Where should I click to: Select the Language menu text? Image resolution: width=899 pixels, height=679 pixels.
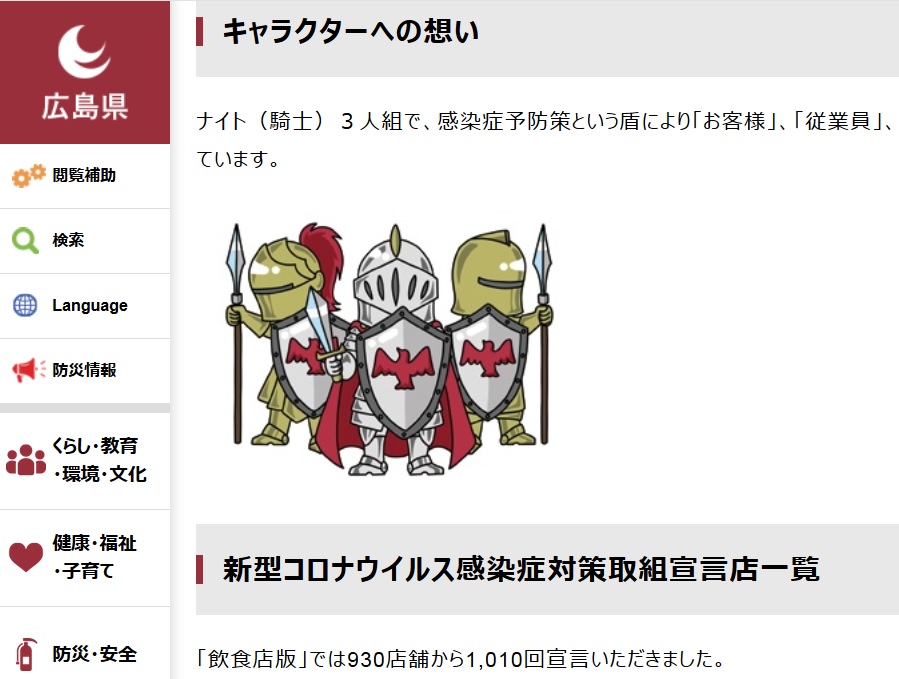[90, 305]
